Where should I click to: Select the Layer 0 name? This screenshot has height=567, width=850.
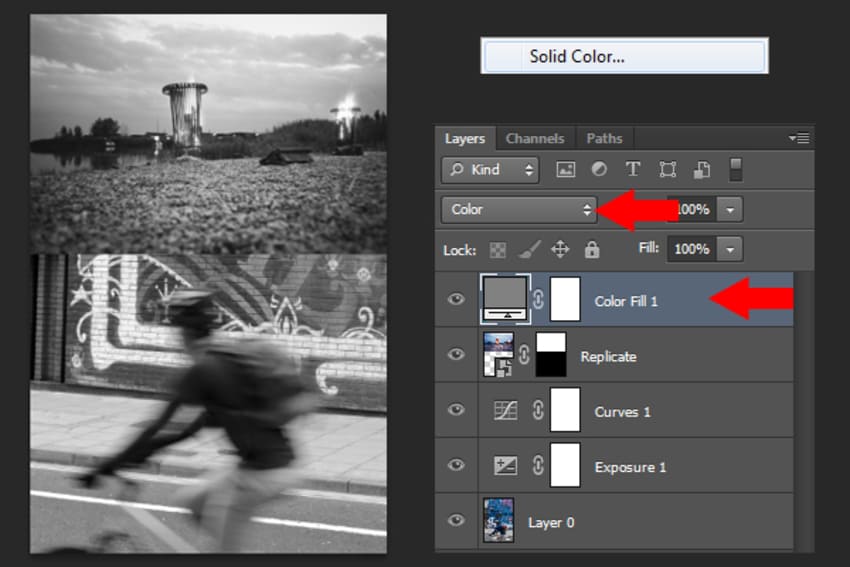[x=551, y=523]
